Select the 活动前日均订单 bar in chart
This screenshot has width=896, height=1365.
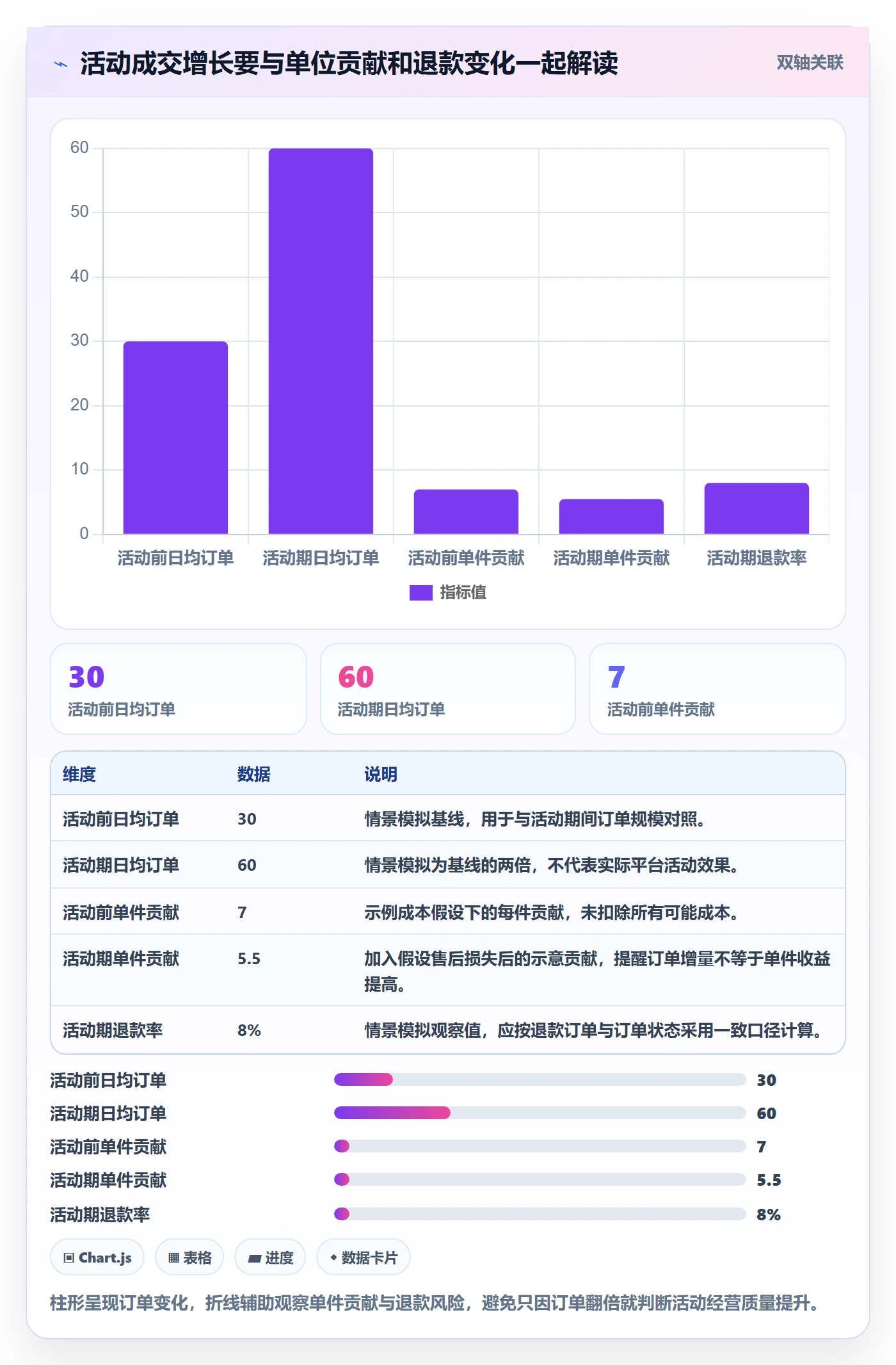pos(175,437)
